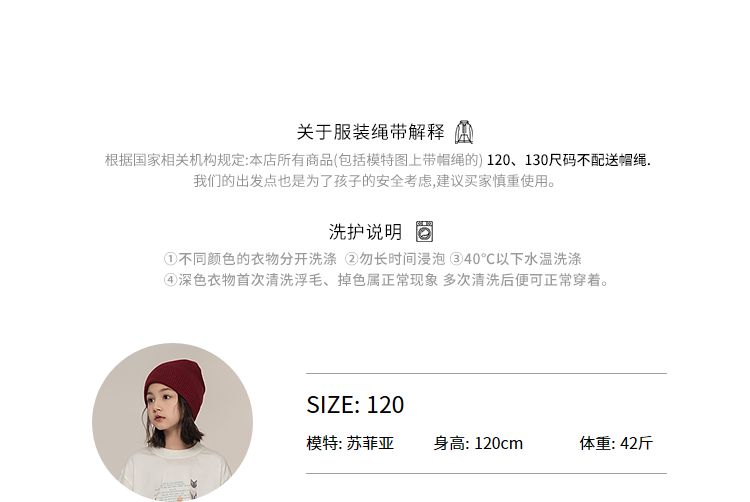Click care tip ②勿长时间浸泡
Viewport: 750px width, 502px height.
tap(395, 259)
